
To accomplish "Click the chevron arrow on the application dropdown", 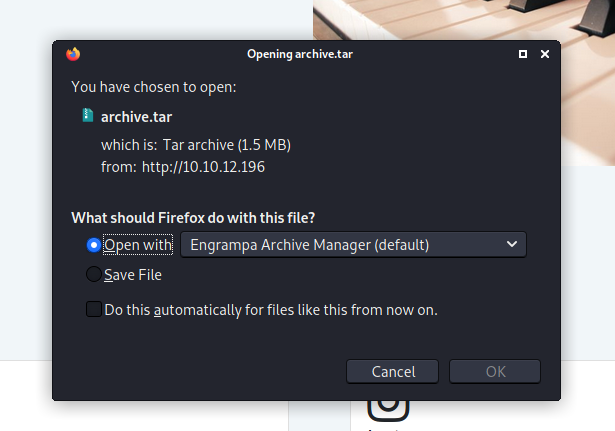I will [512, 245].
